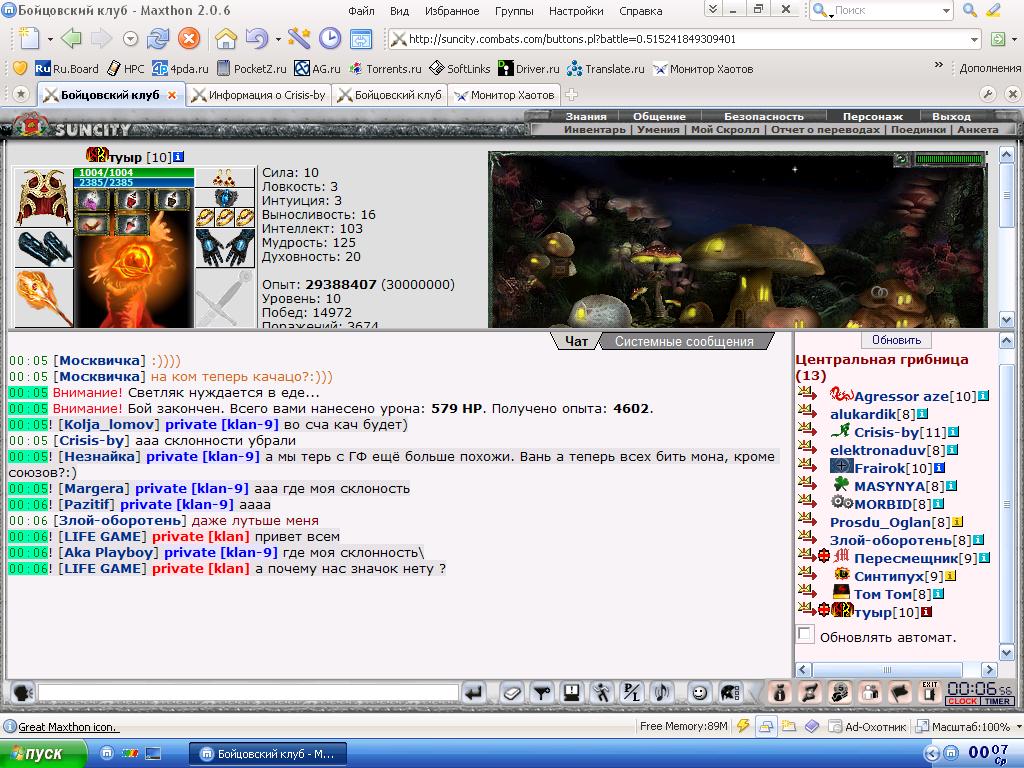
Task: Click the EXIT door icon
Action: click(929, 692)
